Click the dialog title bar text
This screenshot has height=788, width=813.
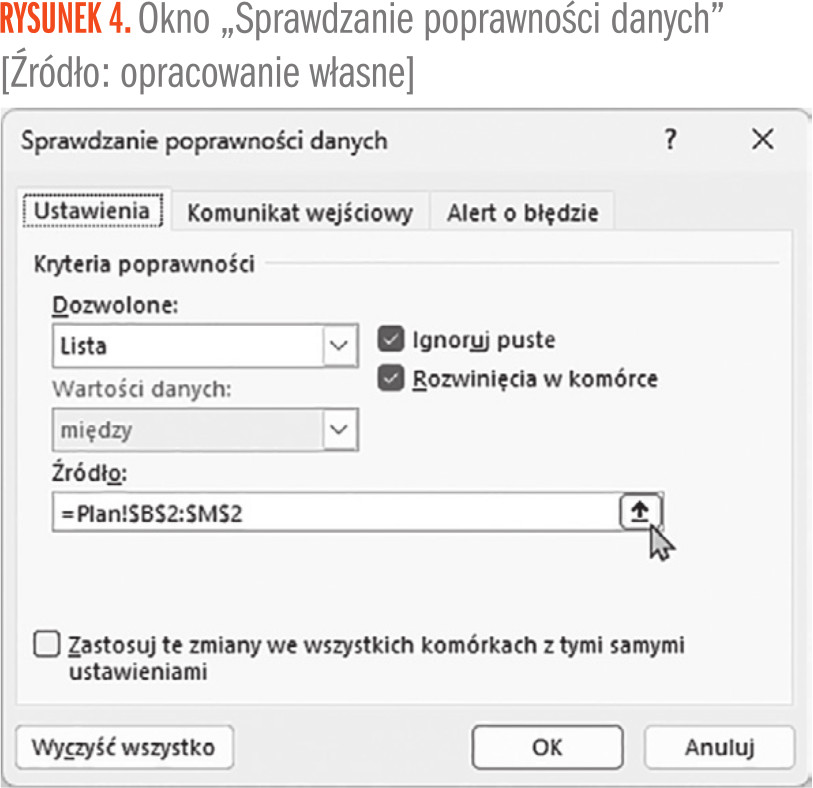[x=204, y=140]
